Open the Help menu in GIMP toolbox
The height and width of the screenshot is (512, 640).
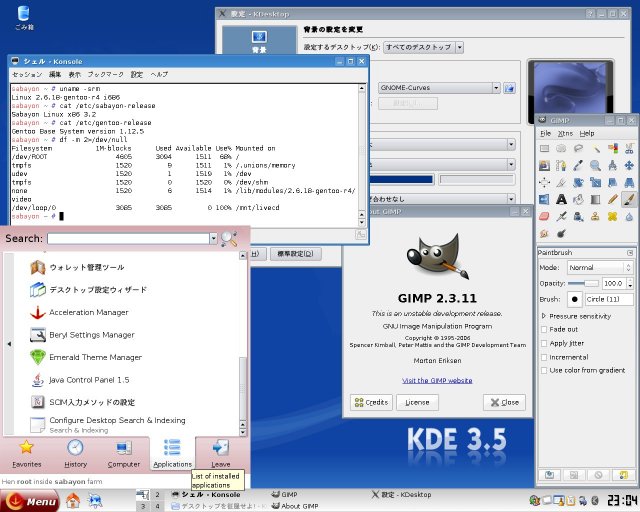click(587, 134)
